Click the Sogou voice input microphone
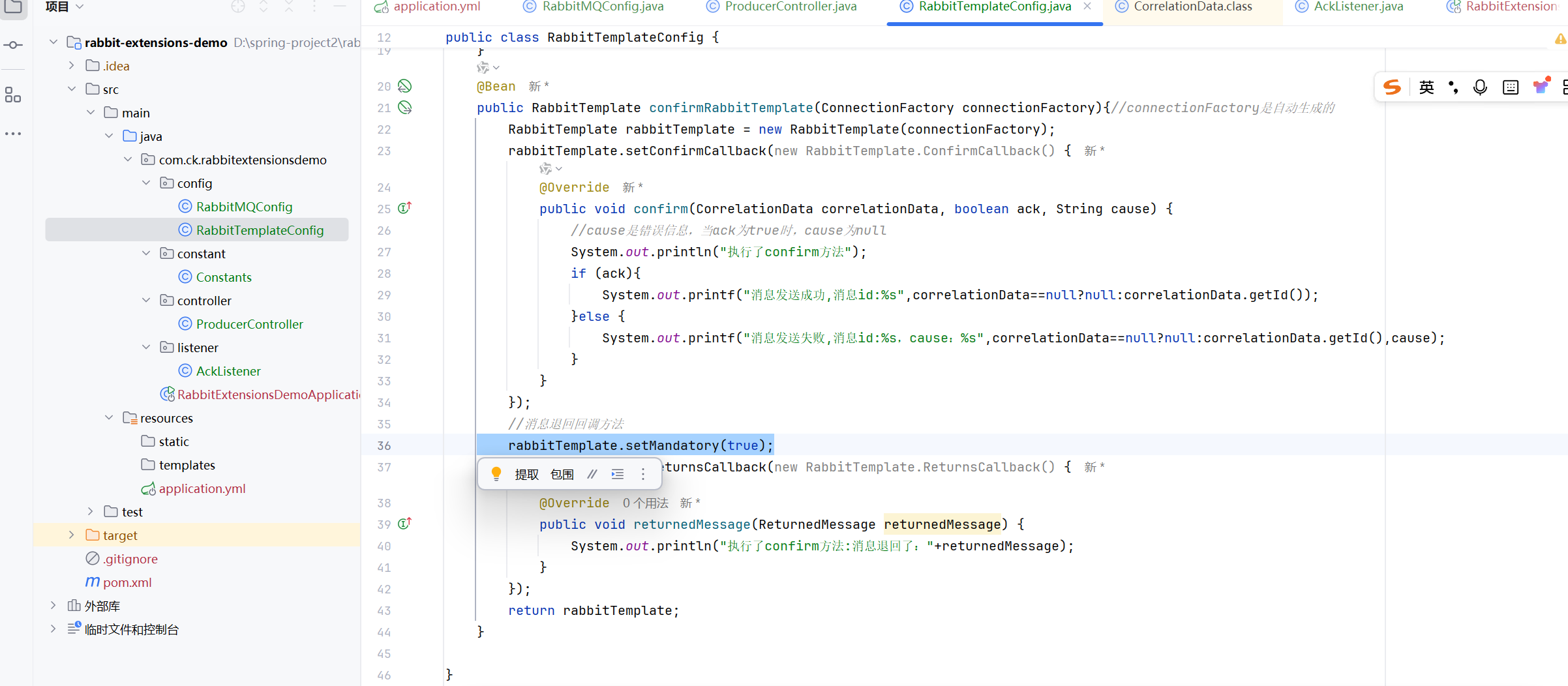 point(1480,87)
